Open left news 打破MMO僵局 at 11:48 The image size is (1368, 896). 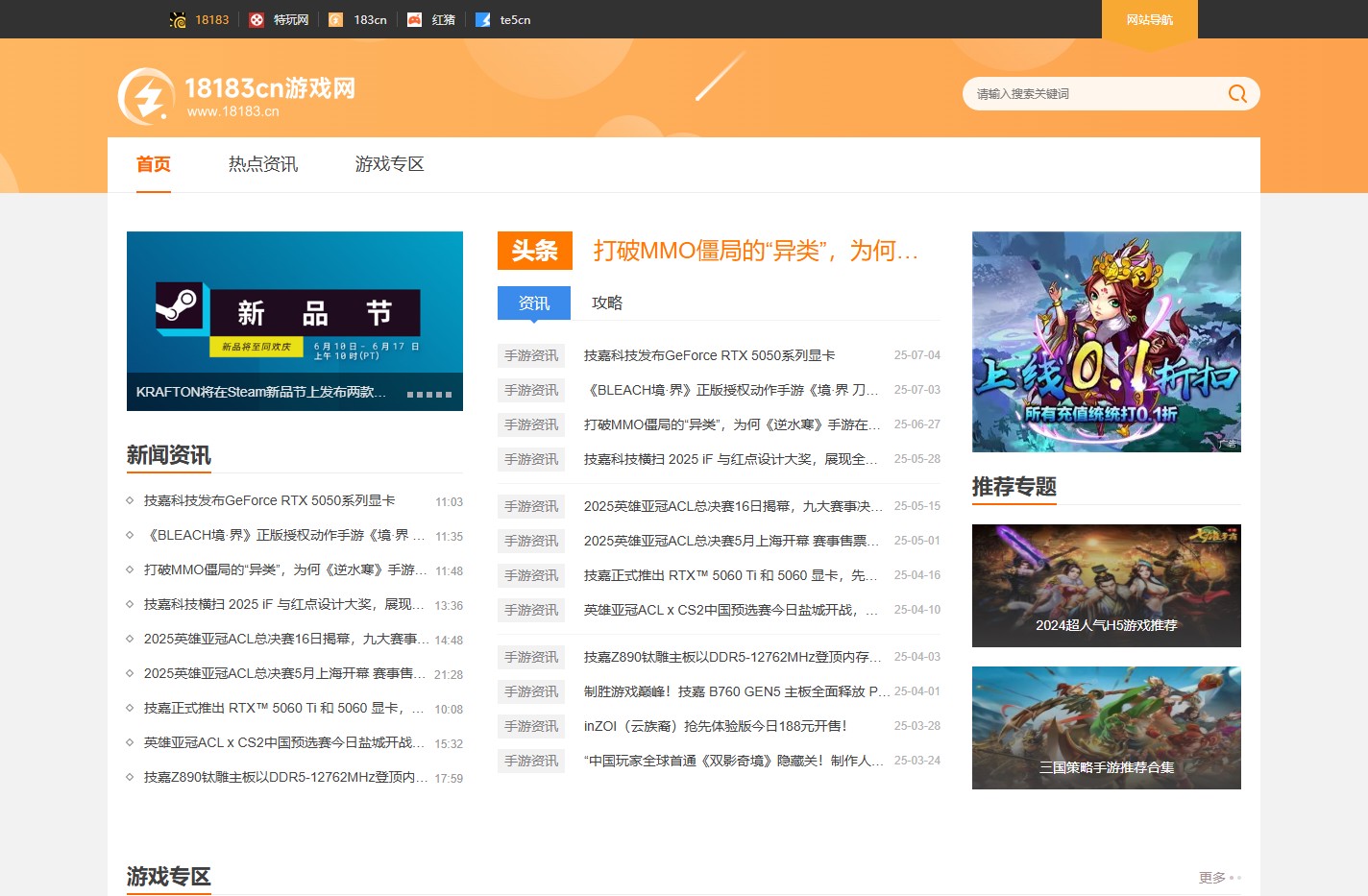(x=283, y=569)
